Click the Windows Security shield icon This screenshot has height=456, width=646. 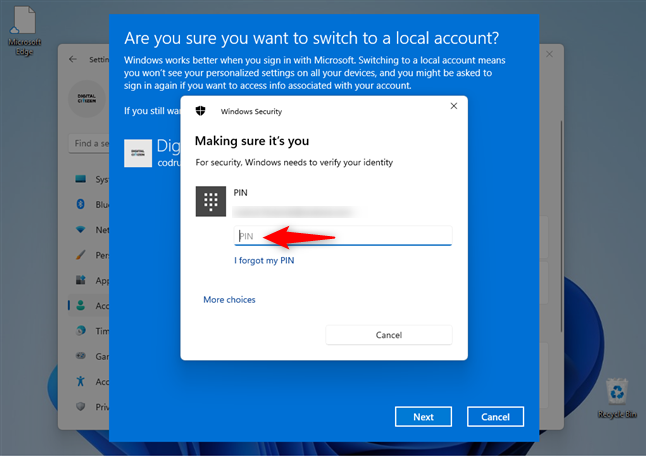[x=201, y=111]
